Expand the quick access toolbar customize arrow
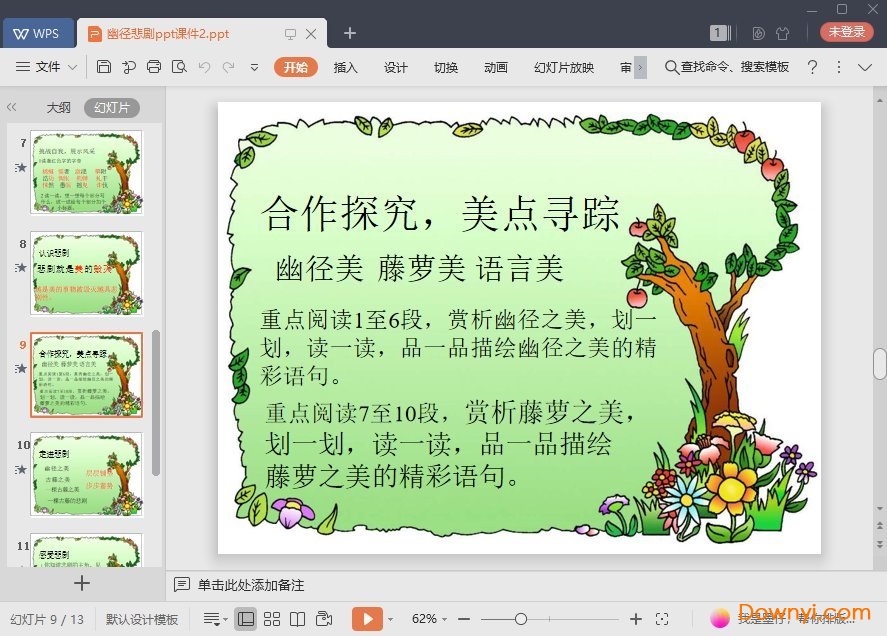Screen dimensions: 887x636 tap(254, 67)
